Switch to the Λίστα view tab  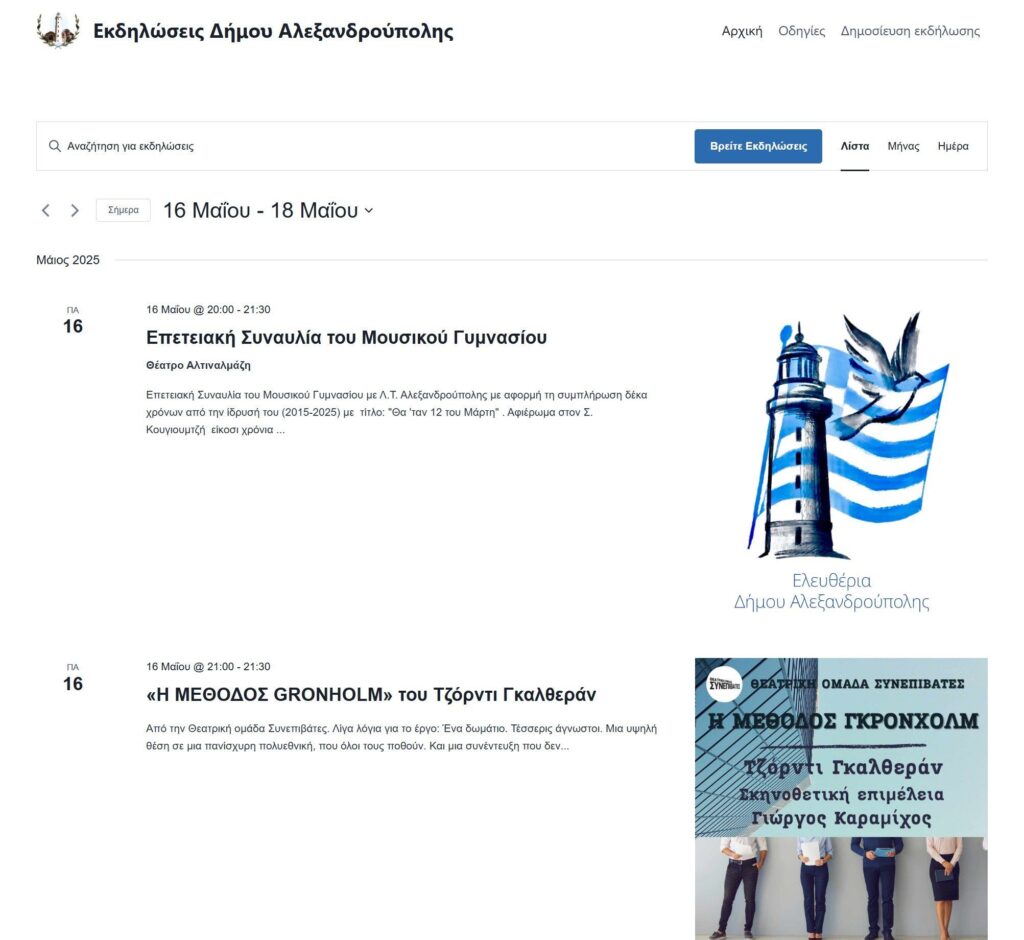coord(854,146)
